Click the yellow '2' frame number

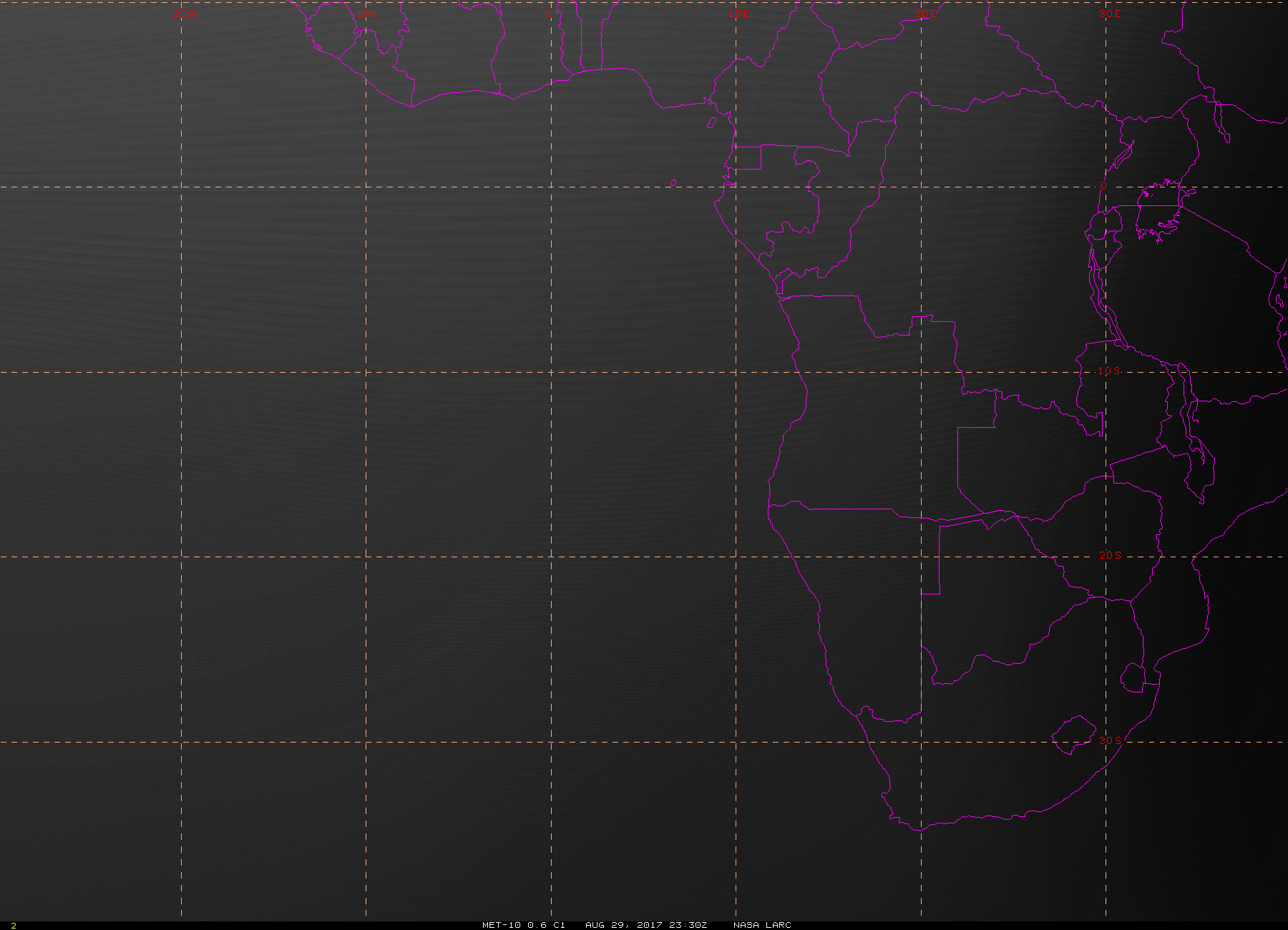[14, 926]
